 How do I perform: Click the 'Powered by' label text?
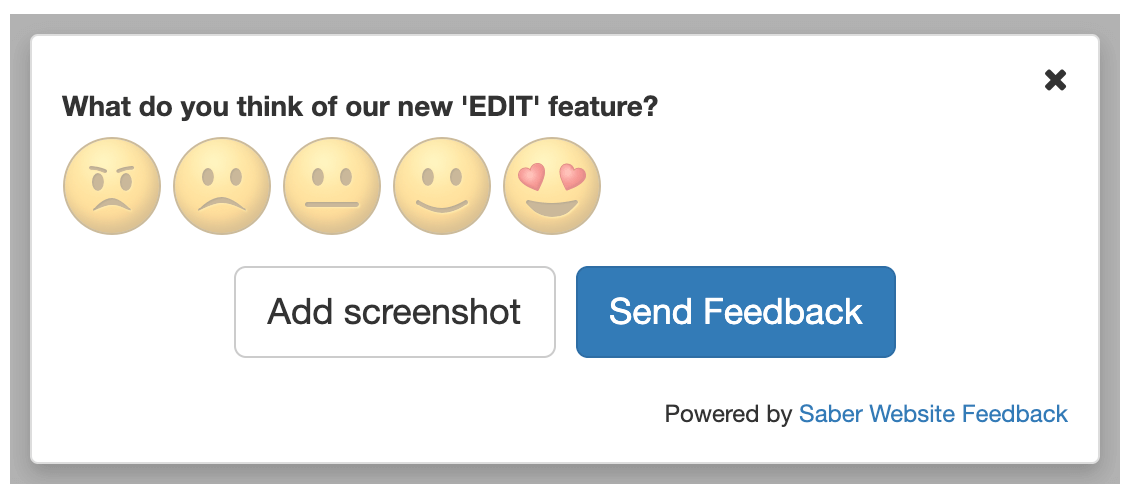click(728, 414)
